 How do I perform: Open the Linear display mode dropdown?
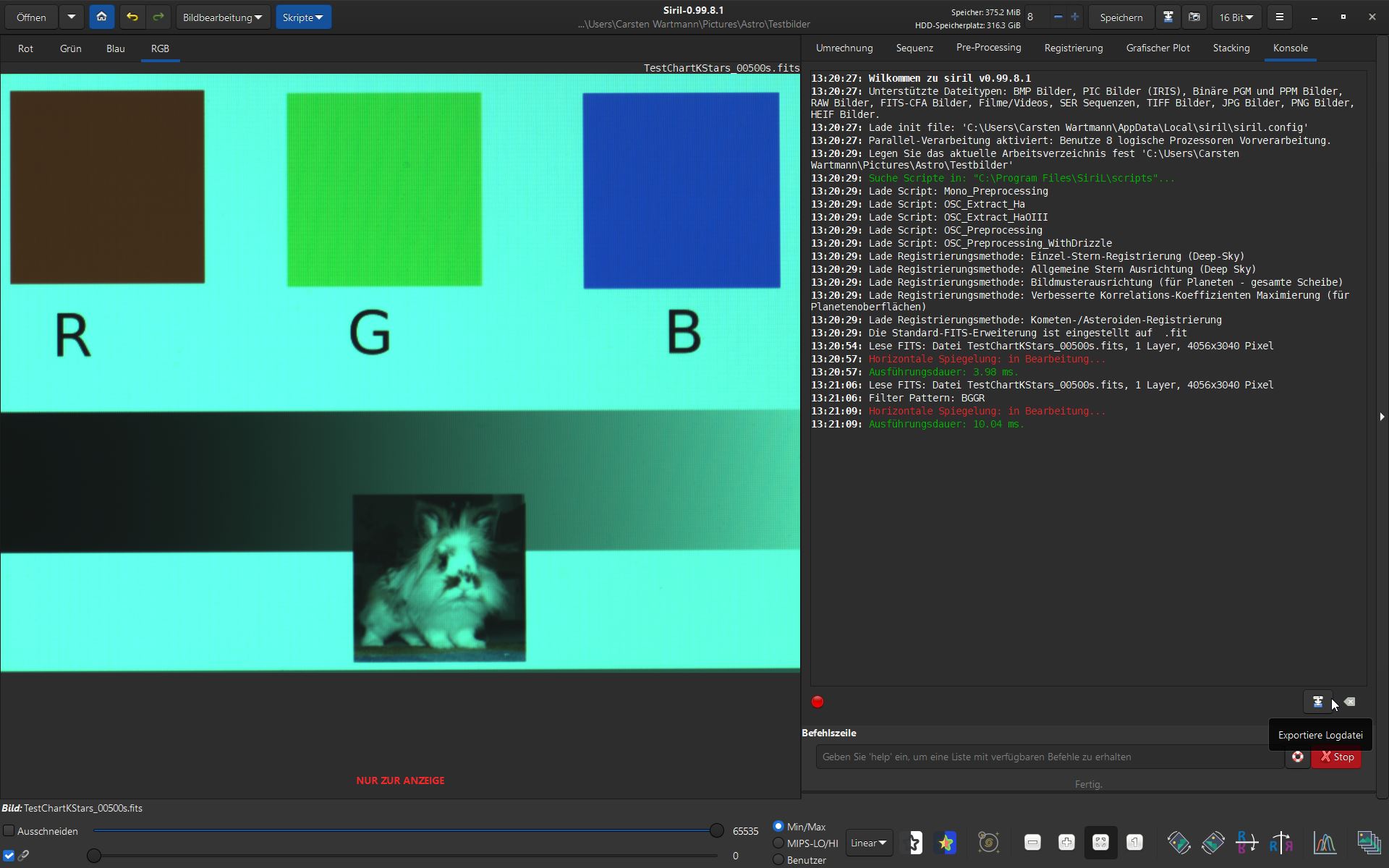[869, 843]
